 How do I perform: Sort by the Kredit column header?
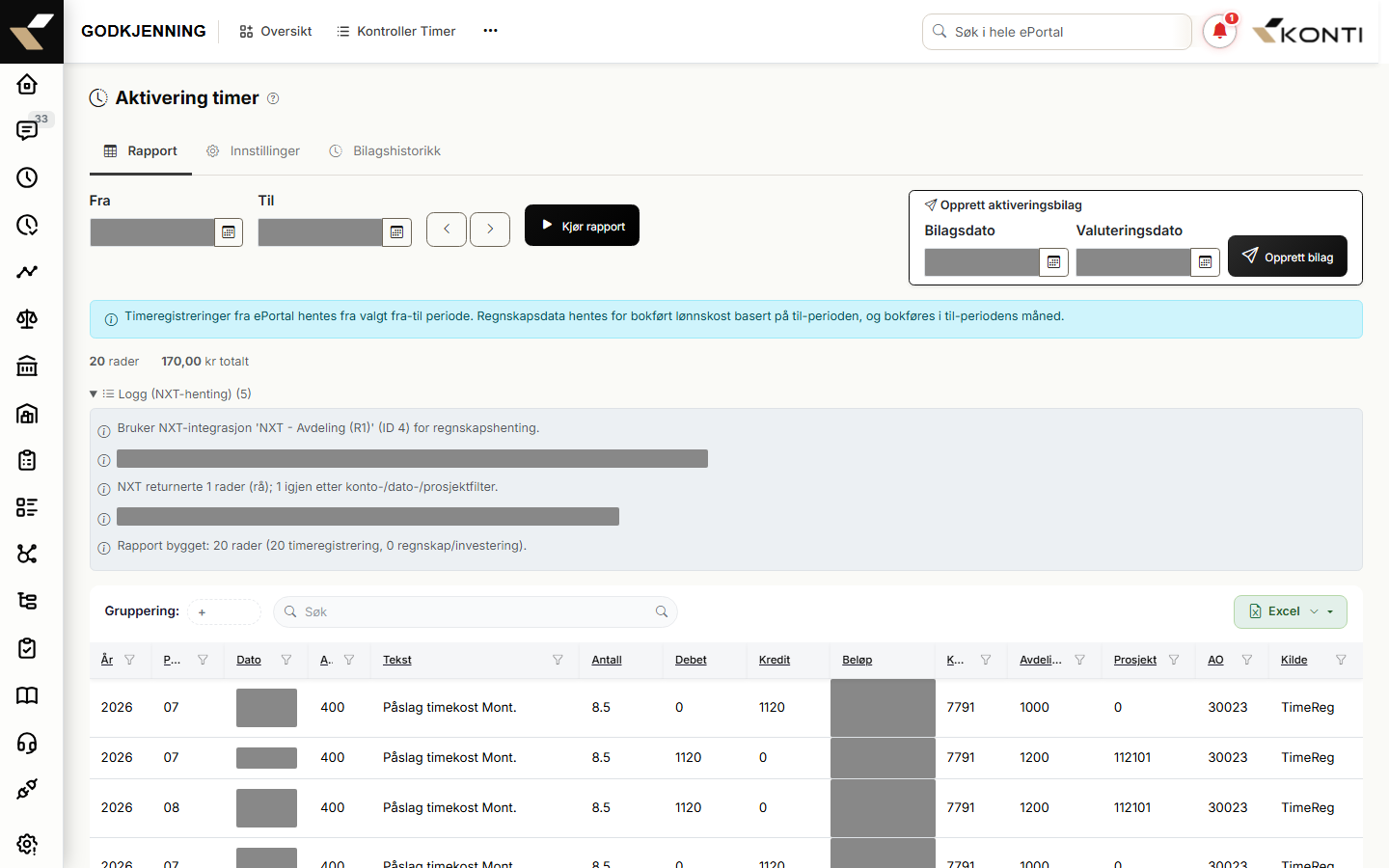pyautogui.click(x=775, y=660)
